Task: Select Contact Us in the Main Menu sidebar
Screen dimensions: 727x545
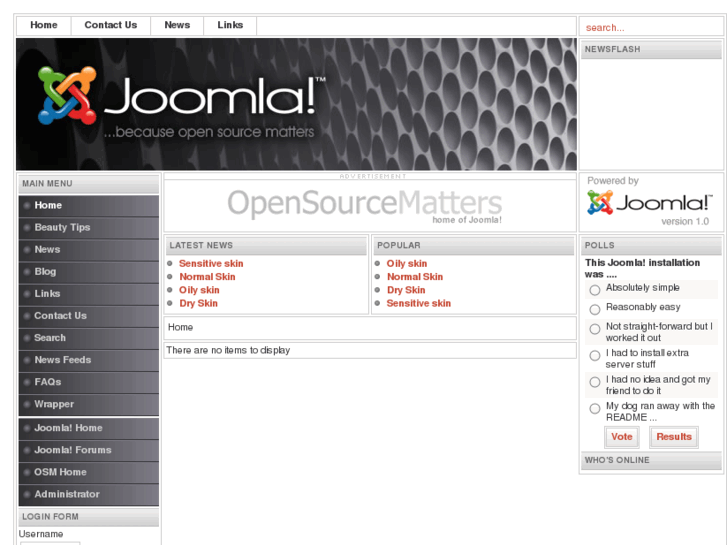Action: 89,316
